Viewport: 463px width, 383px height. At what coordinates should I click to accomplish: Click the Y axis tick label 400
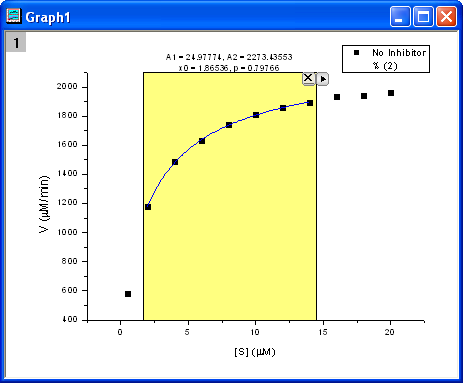(x=69, y=319)
